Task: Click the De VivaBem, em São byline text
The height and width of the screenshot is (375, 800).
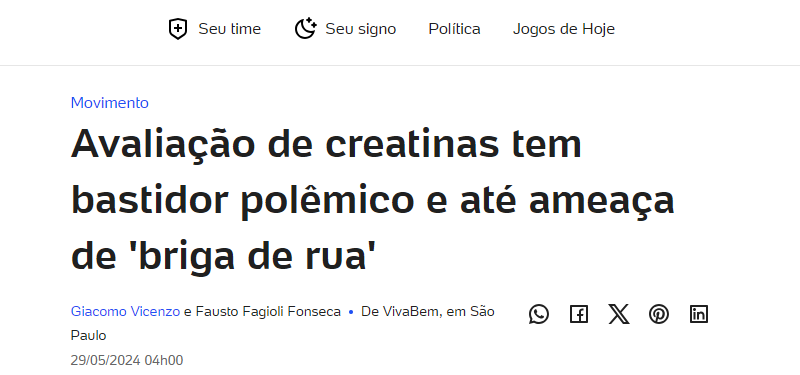Action: (428, 311)
